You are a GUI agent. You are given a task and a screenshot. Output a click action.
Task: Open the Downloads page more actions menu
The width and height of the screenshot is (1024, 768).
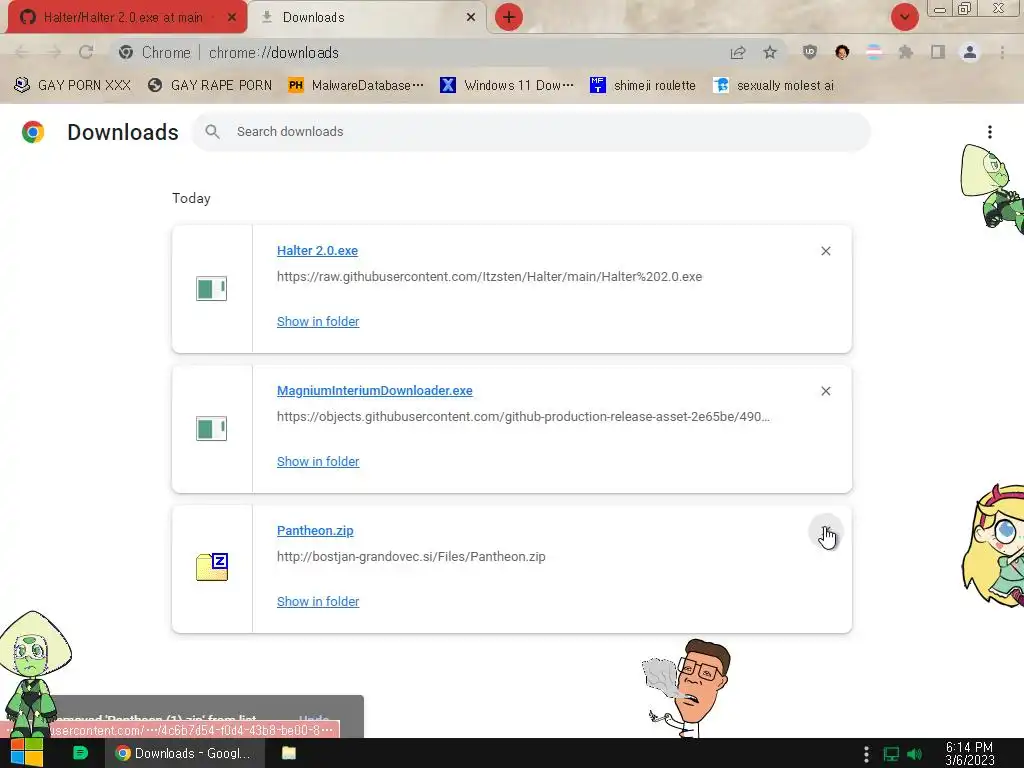click(x=990, y=132)
